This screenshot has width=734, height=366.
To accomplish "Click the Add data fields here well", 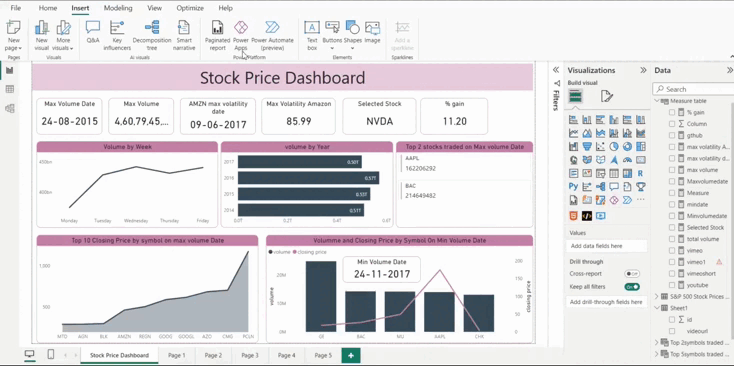I will click(x=607, y=246).
